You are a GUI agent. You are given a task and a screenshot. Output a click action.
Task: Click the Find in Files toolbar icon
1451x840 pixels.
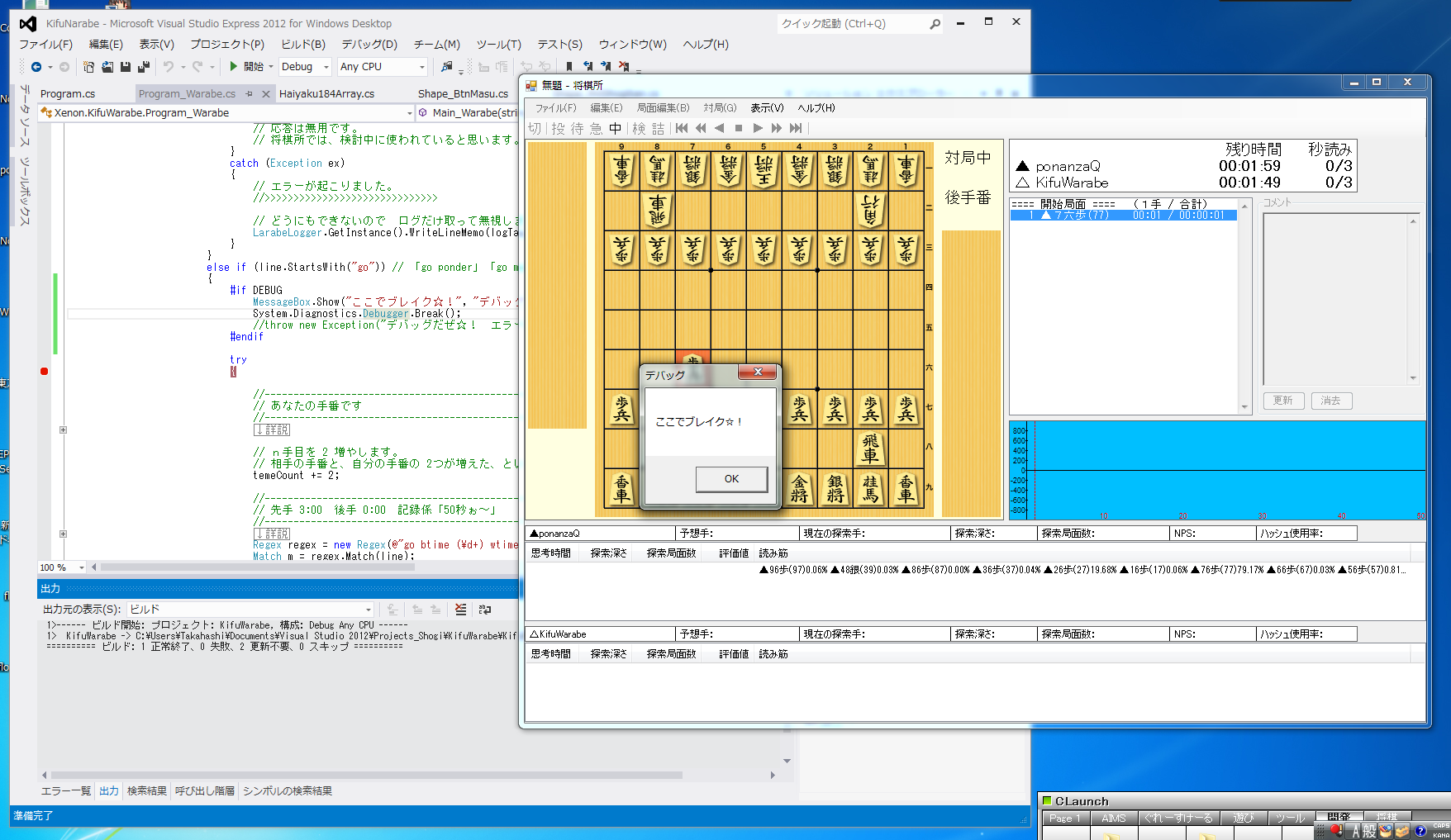coord(447,67)
